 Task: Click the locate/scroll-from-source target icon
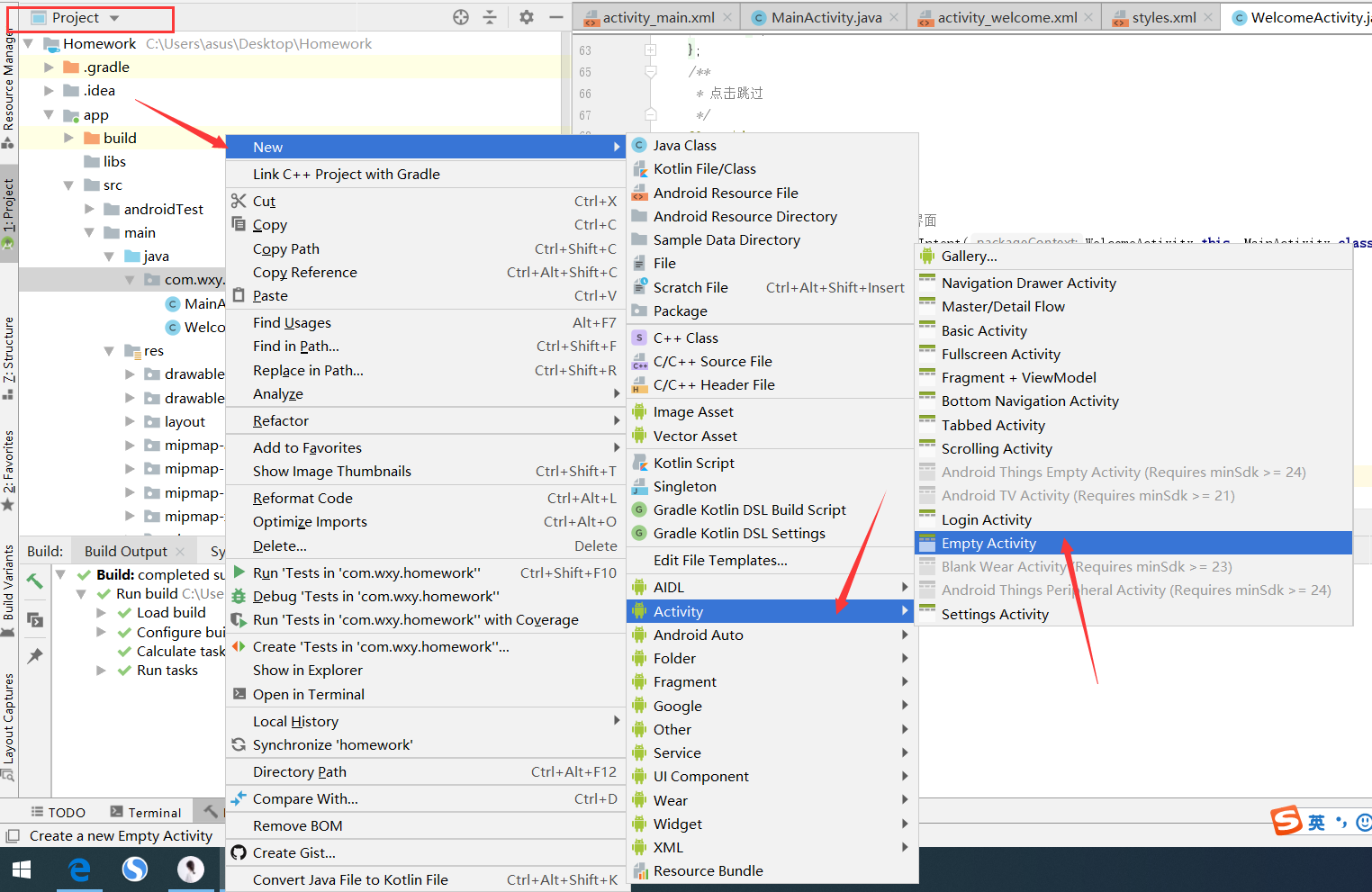tap(461, 17)
